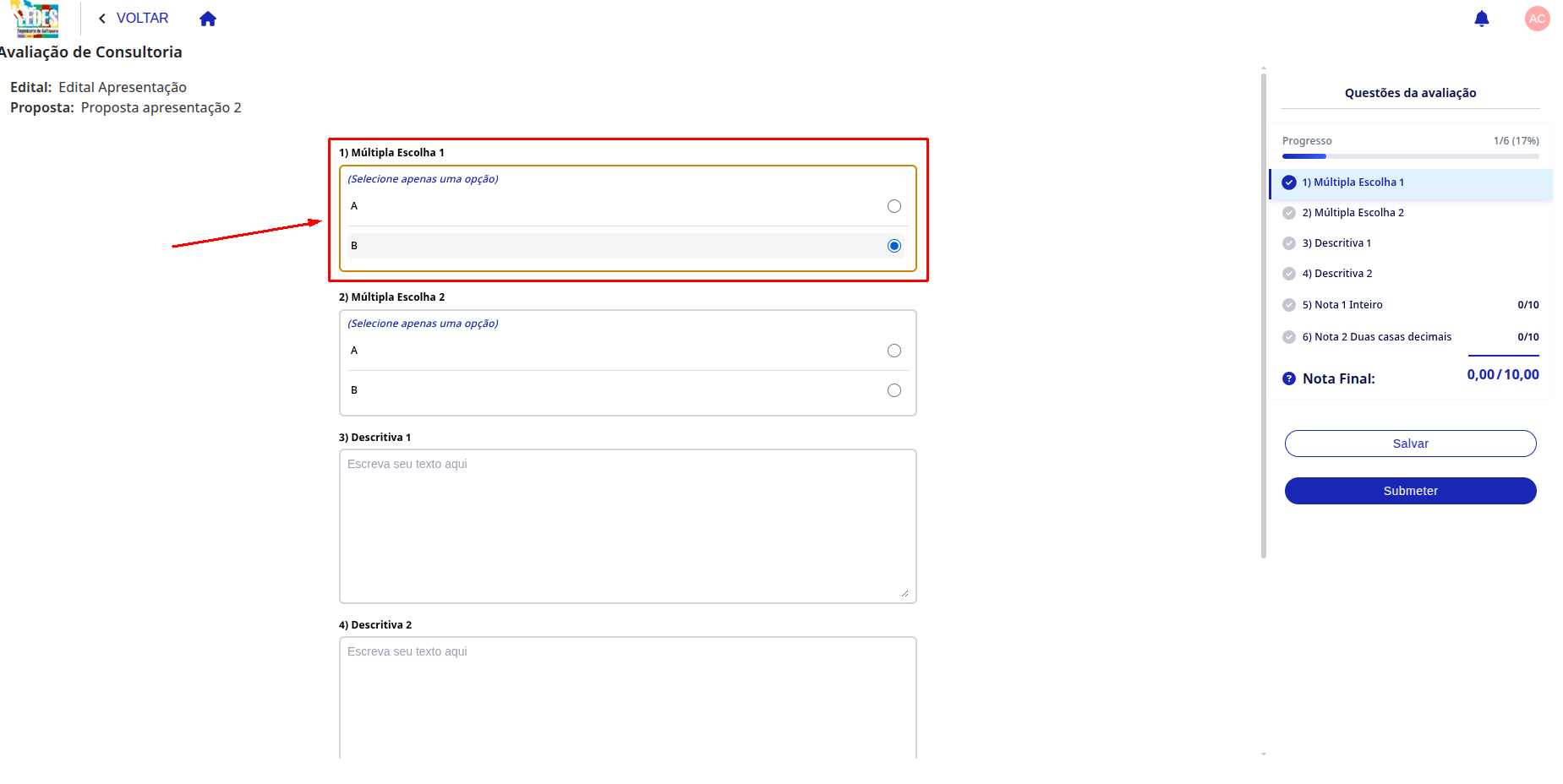Select option A in Múltipla Escolha 2

894,351
